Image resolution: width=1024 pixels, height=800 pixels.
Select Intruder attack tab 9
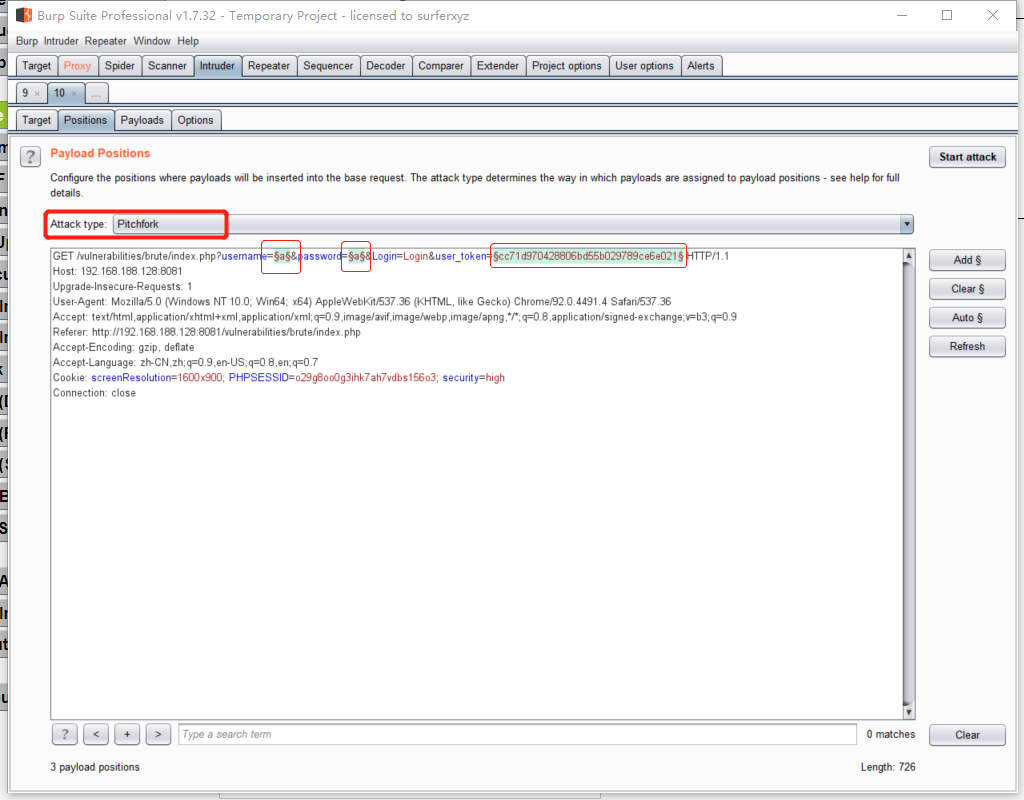(x=25, y=93)
